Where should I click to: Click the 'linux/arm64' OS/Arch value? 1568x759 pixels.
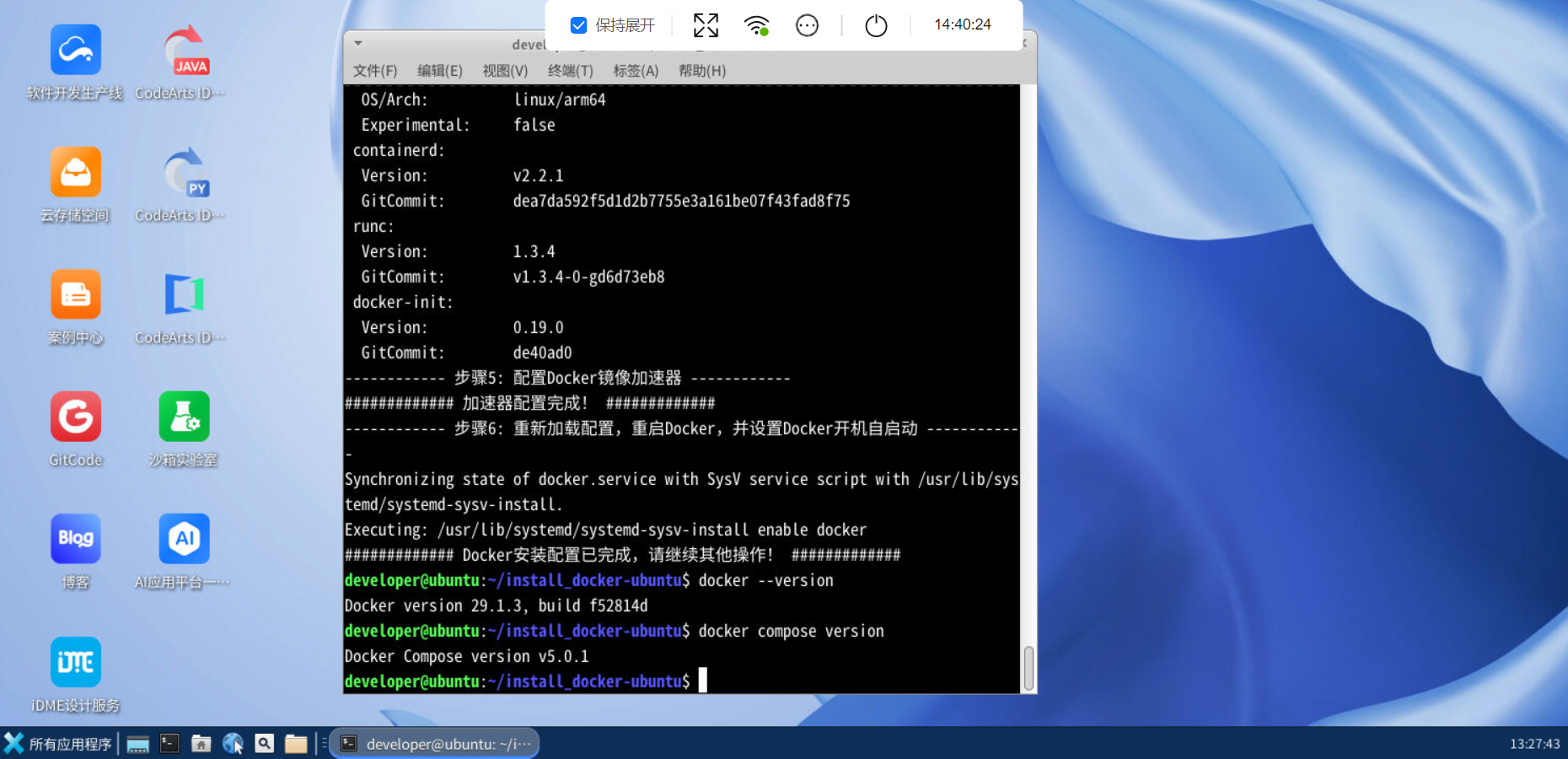pos(559,100)
